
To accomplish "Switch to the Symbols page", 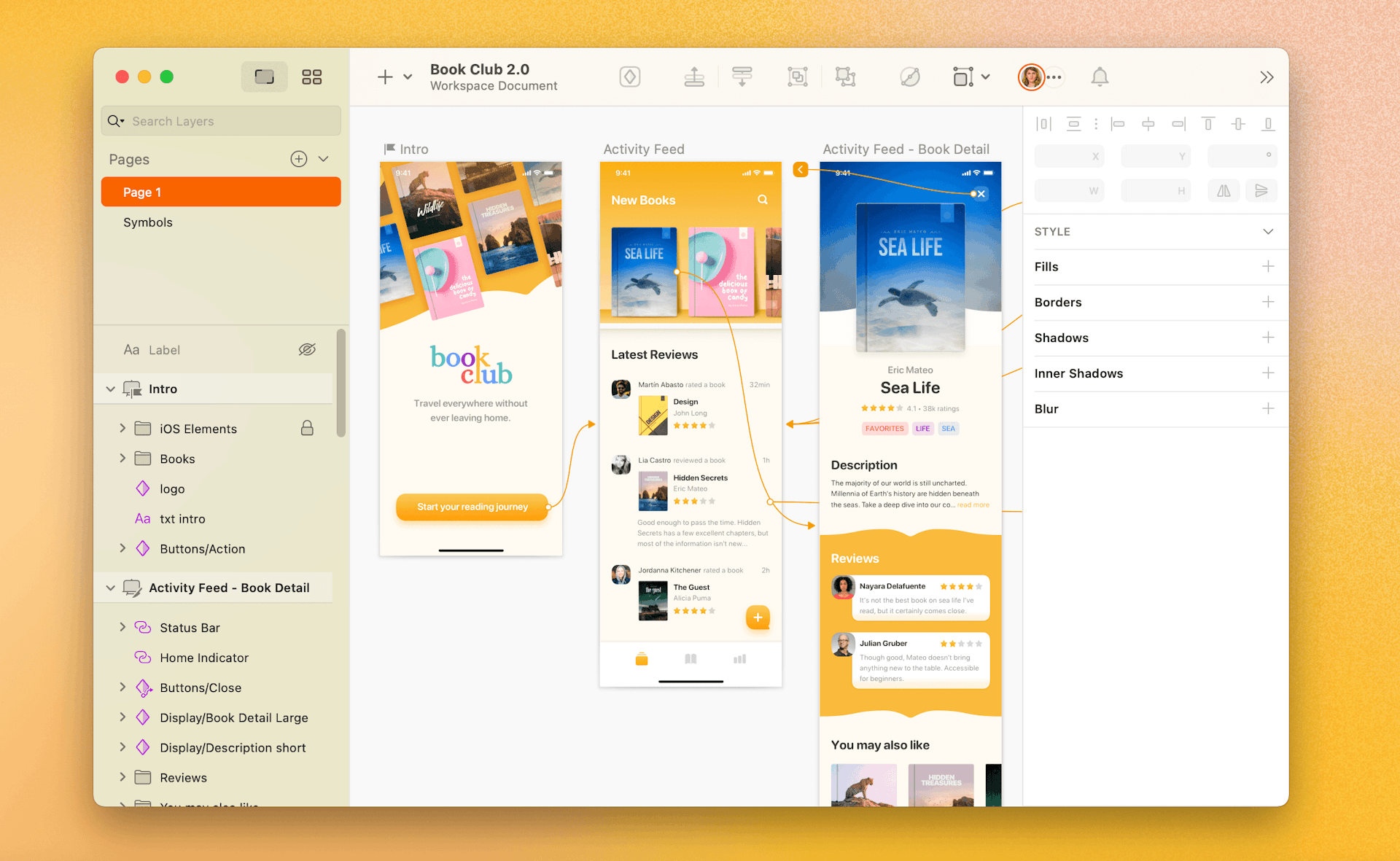I will point(148,221).
